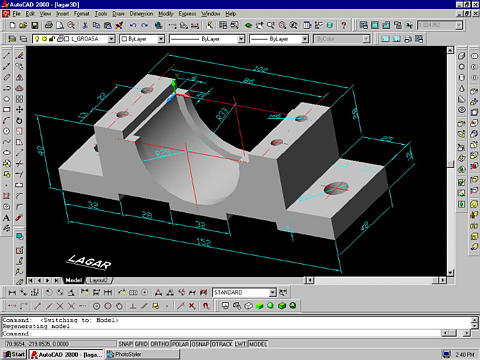
Task: Open the File menu
Action: [x=17, y=14]
